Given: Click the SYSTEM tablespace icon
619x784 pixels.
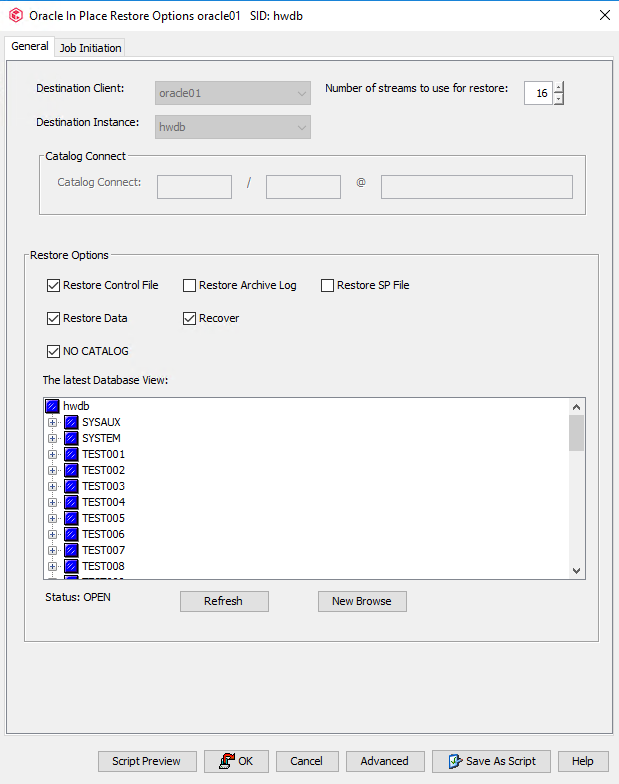Looking at the screenshot, I should 71,438.
